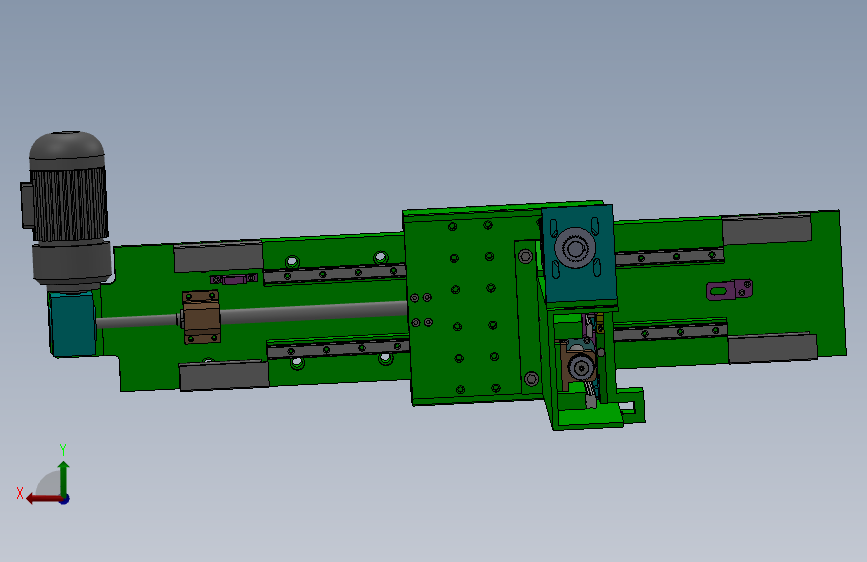867x562 pixels.
Task: Select the dark grey electric motor
Action: click(x=66, y=209)
